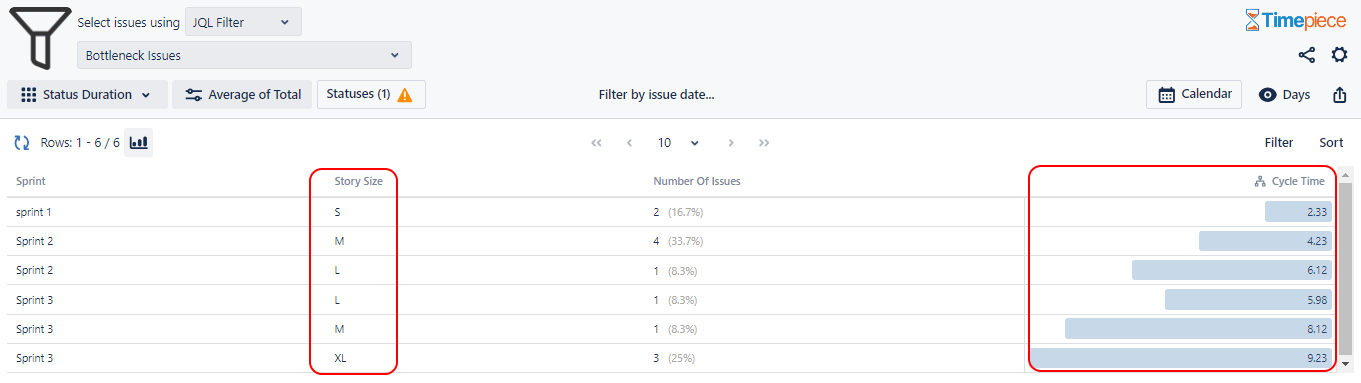The height and width of the screenshot is (383, 1361).
Task: Open settings via the gear icon
Action: [x=1339, y=55]
